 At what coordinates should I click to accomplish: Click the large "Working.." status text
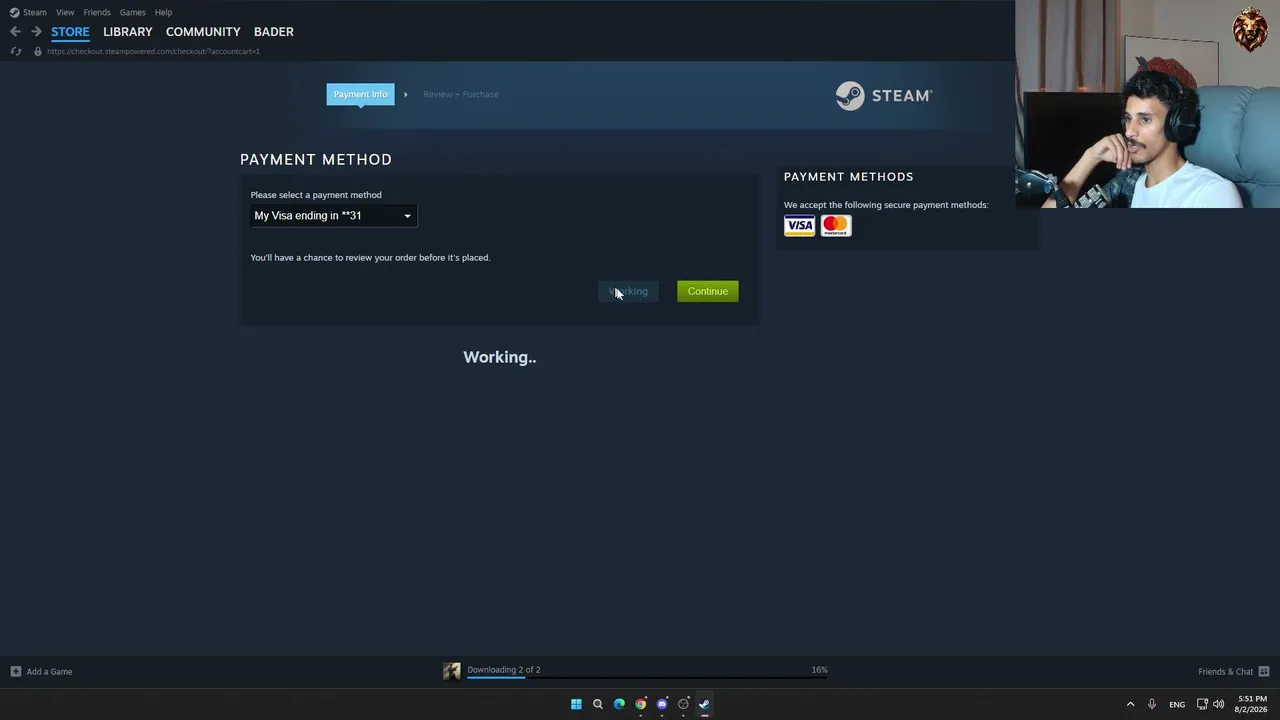coord(500,357)
